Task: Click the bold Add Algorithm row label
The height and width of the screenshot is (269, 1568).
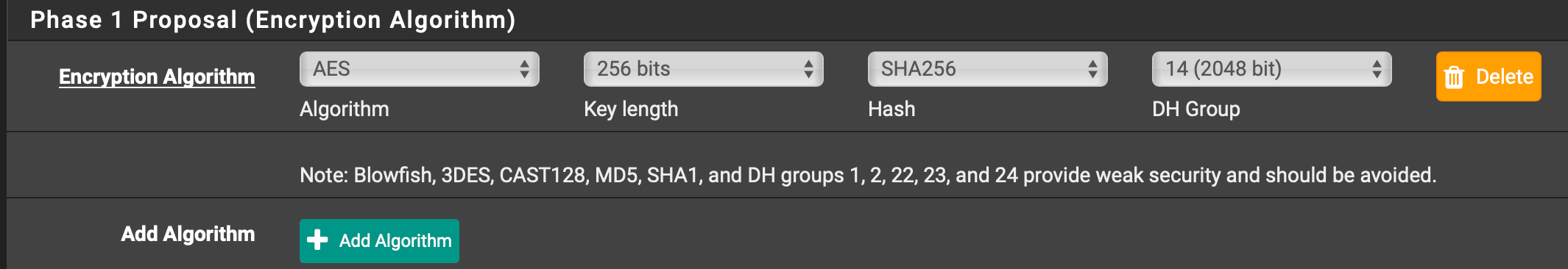Action: point(188,234)
